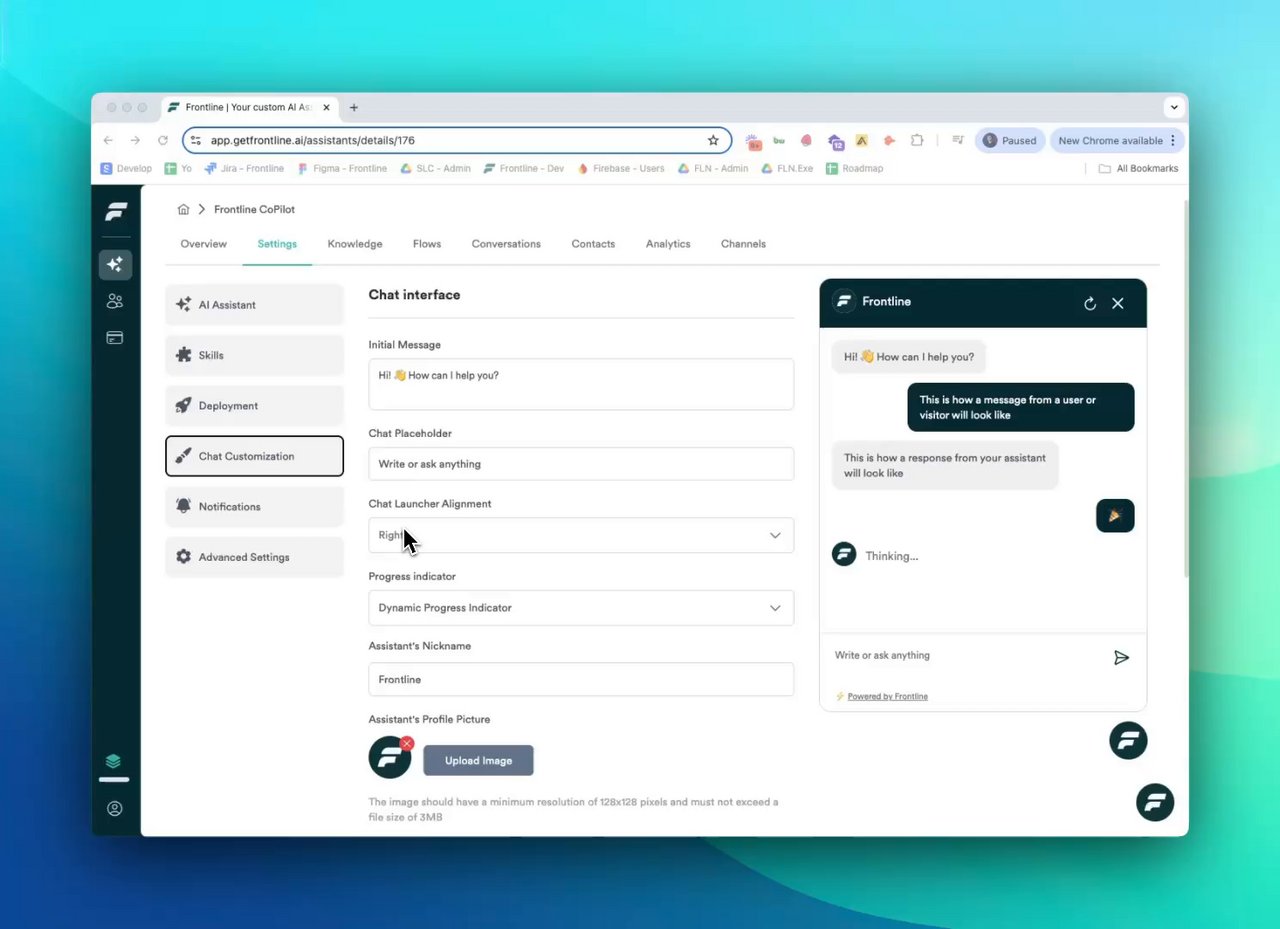
Task: Click the floating Frontline widget at bottom right
Action: (1155, 802)
